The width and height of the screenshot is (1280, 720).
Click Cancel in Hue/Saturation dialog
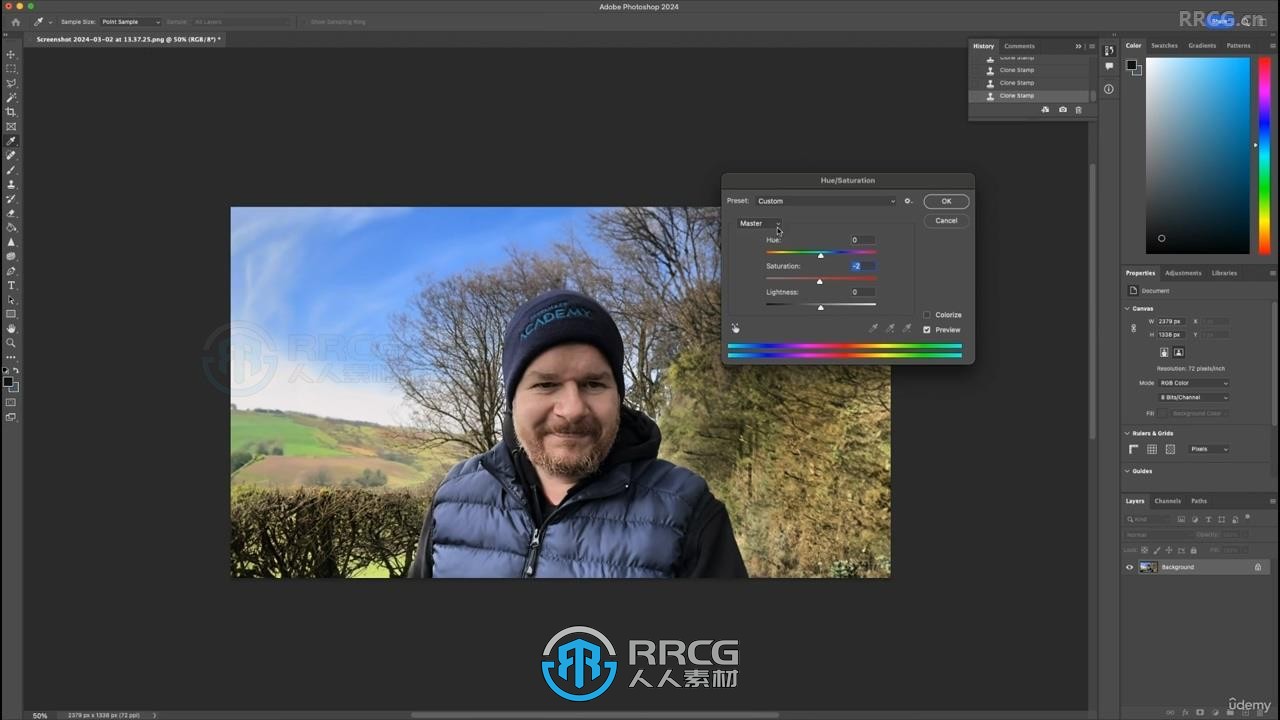coord(946,220)
